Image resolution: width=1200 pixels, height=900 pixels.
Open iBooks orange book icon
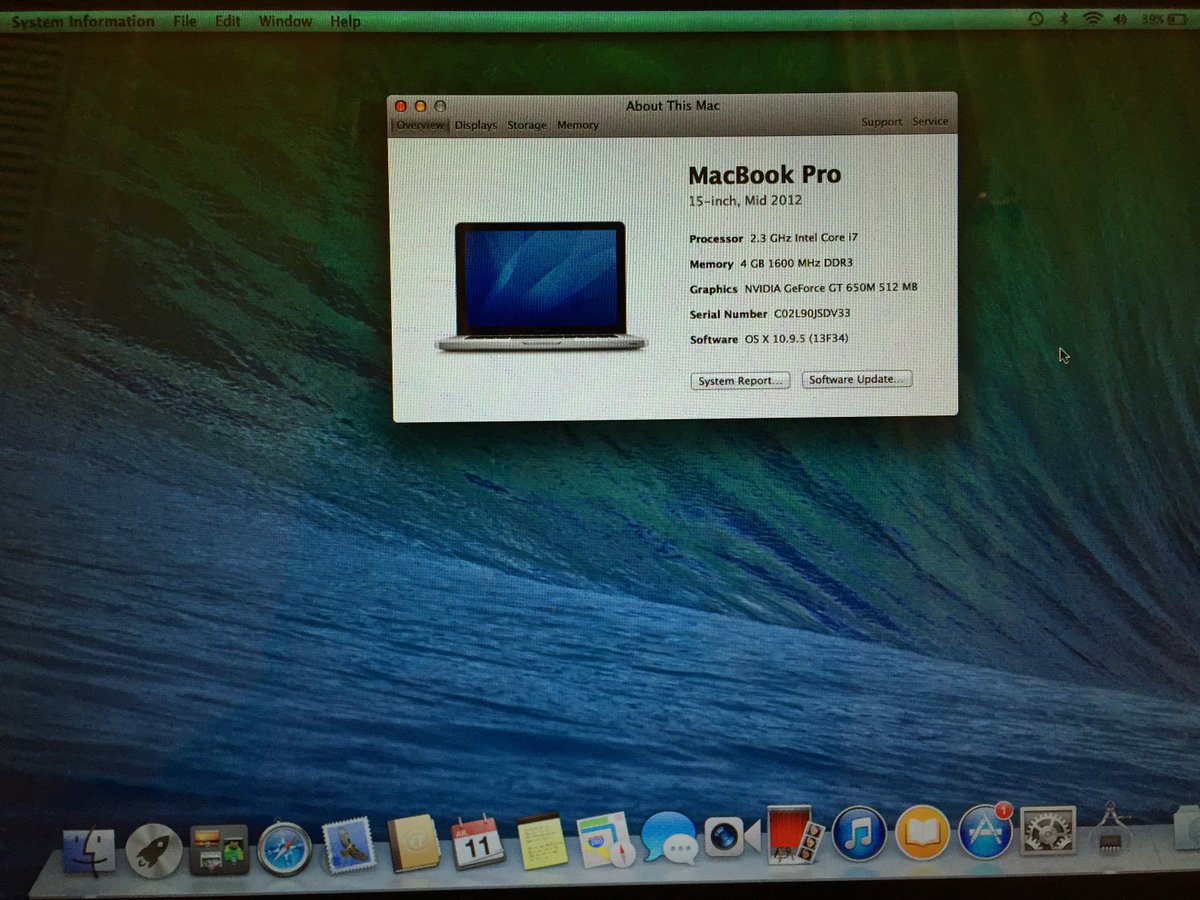pos(922,833)
